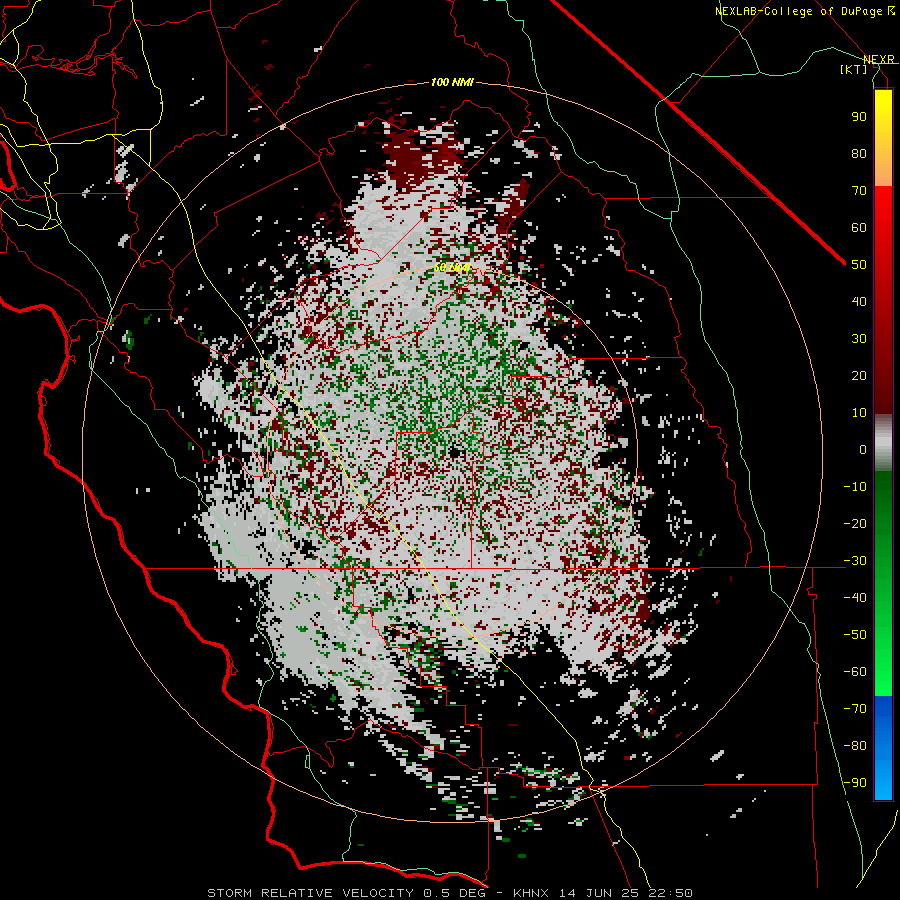Click the -20 value on velocity scale
Image resolution: width=900 pixels, height=900 pixels.
(855, 523)
